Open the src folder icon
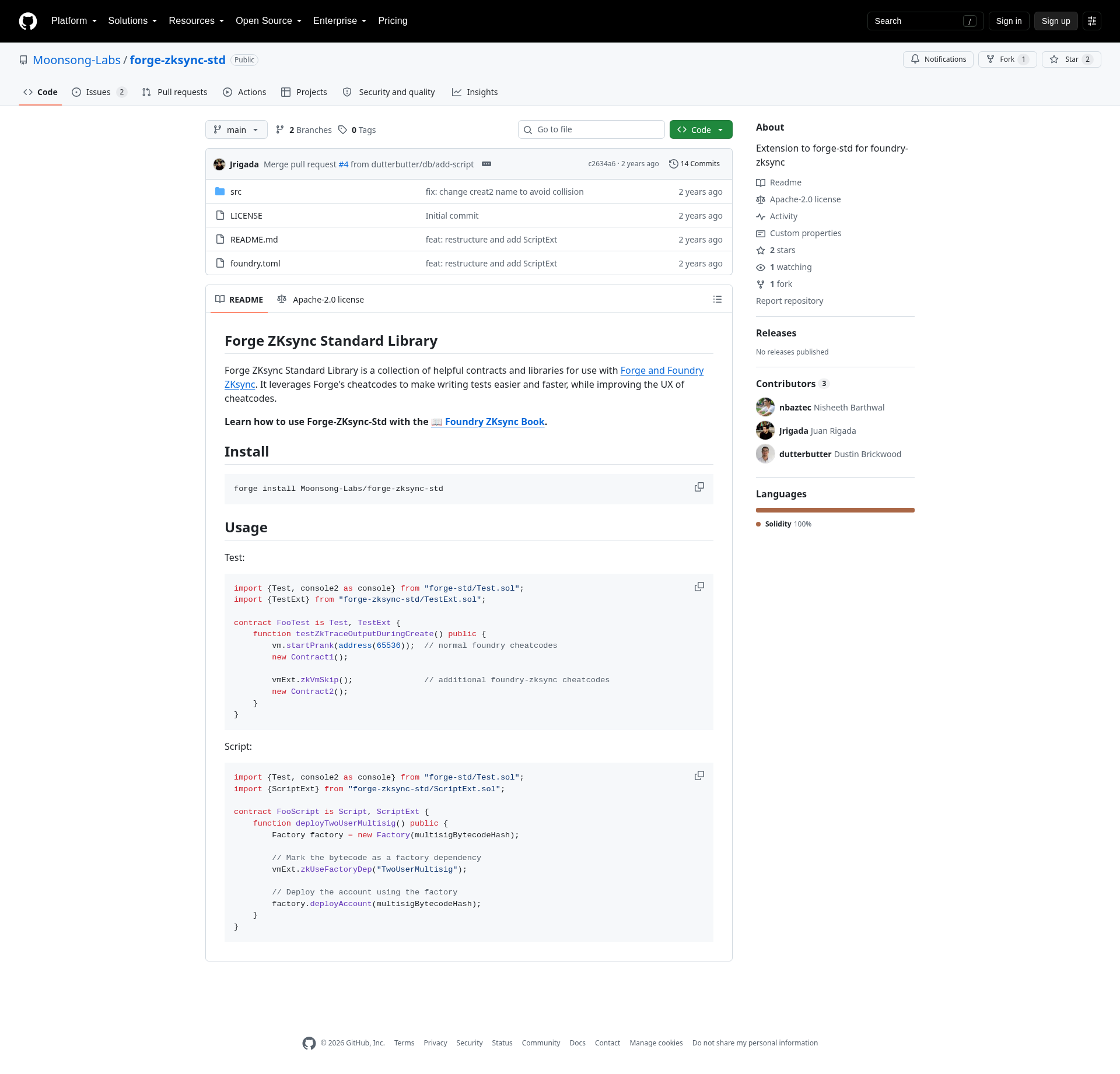Image resolution: width=1120 pixels, height=1074 pixels. coord(220,191)
